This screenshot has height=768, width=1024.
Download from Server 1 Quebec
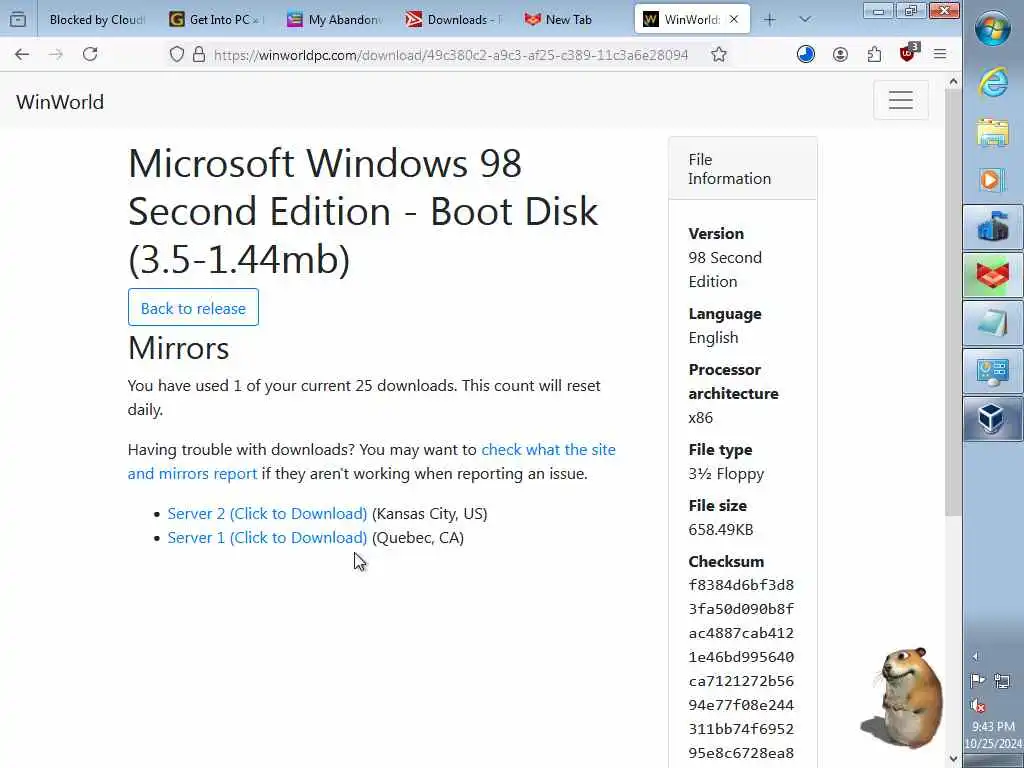[x=267, y=538]
